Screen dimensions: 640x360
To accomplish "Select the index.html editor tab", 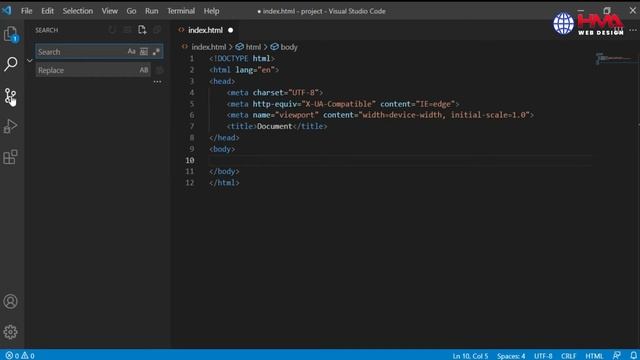I will click(206, 30).
